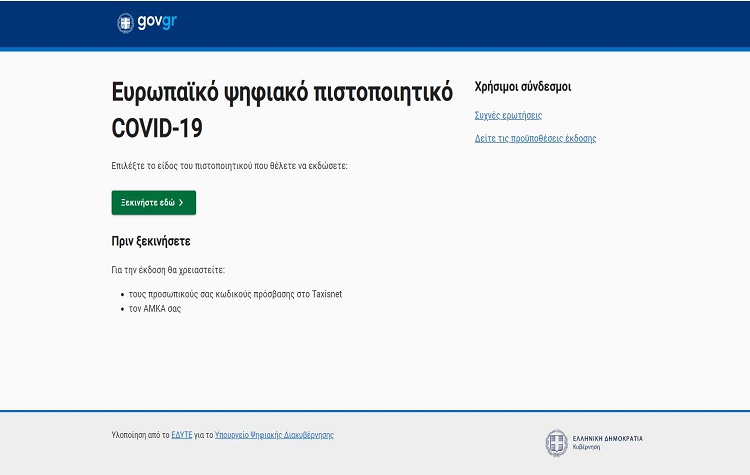Click the Hellenic Republic emblem in footer

[556, 442]
